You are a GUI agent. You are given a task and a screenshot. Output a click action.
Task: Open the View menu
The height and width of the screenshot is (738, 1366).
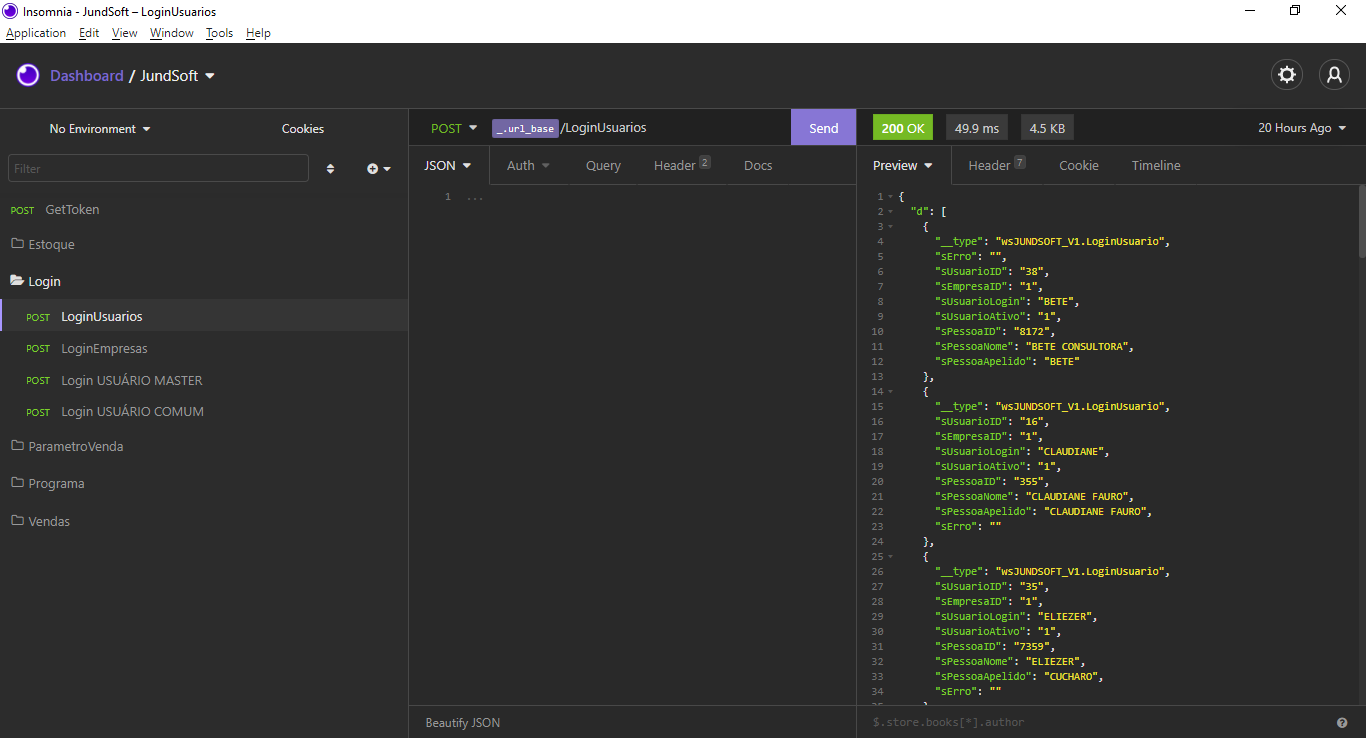click(125, 33)
